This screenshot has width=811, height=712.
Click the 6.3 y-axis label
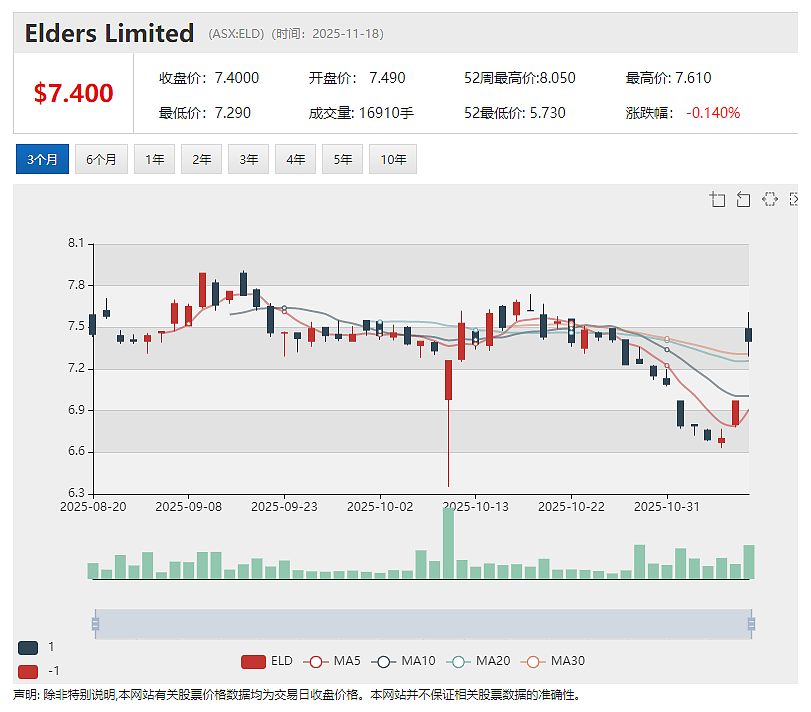(76, 493)
